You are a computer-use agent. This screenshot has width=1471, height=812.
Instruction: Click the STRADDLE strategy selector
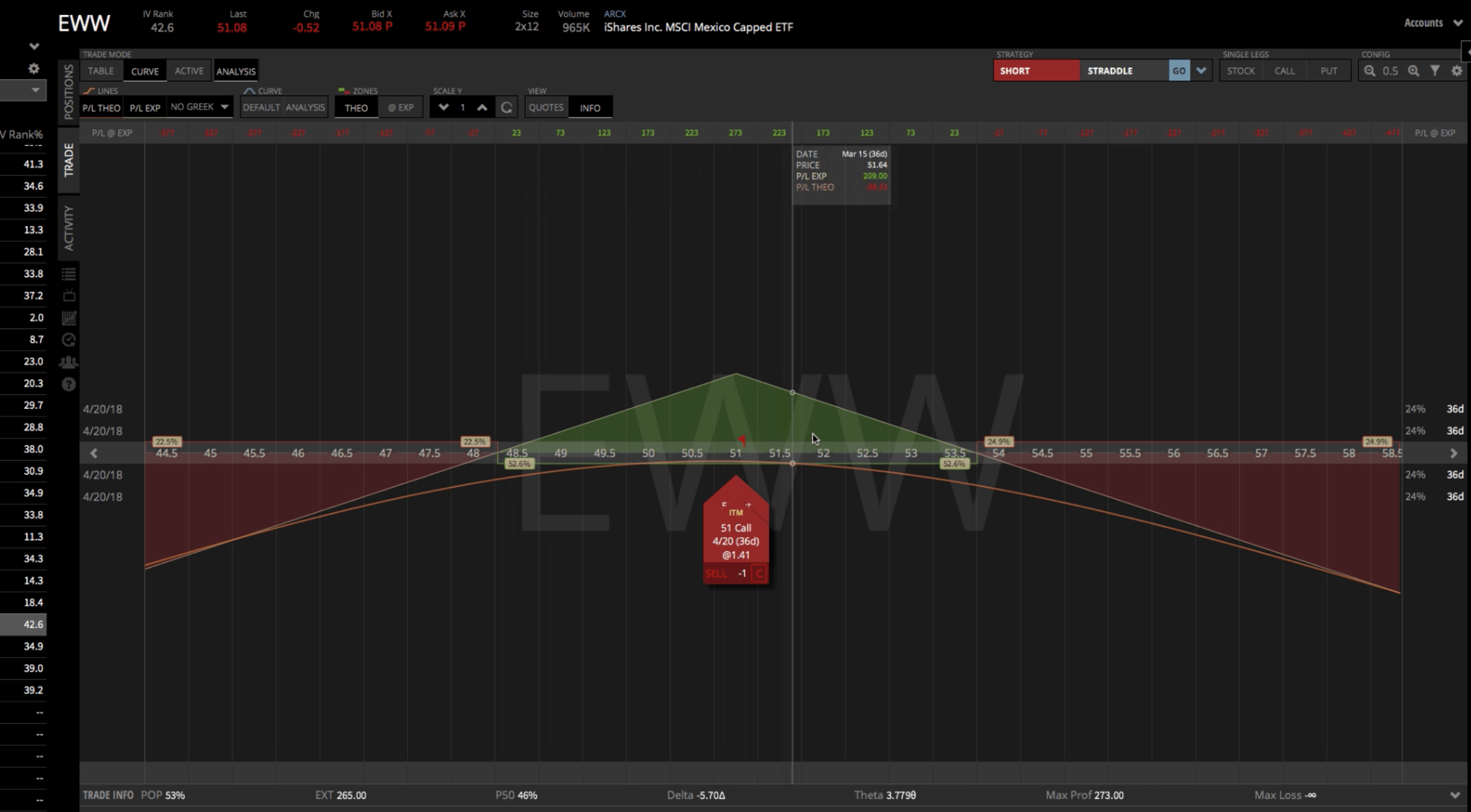pyautogui.click(x=1124, y=71)
